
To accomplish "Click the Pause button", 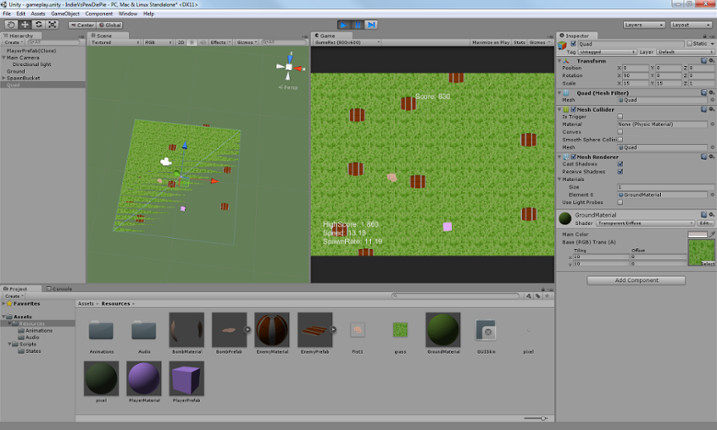I will click(x=358, y=24).
